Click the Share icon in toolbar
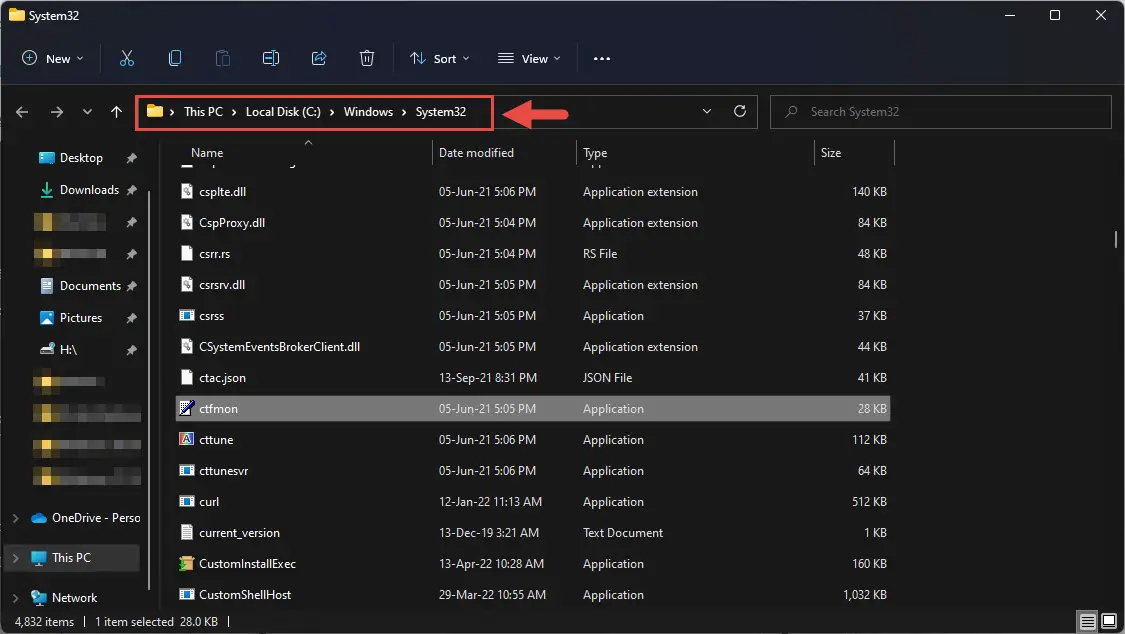This screenshot has height=634, width=1125. (x=319, y=59)
